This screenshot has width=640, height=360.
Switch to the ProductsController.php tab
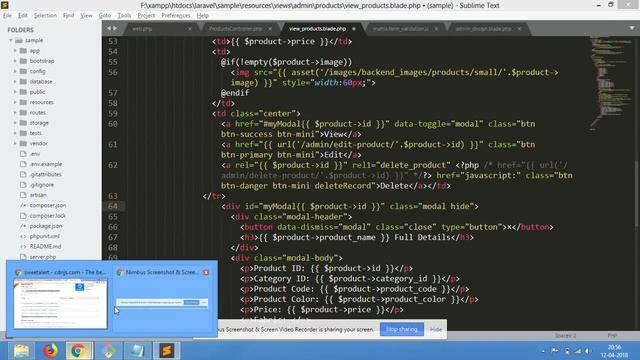(x=236, y=29)
